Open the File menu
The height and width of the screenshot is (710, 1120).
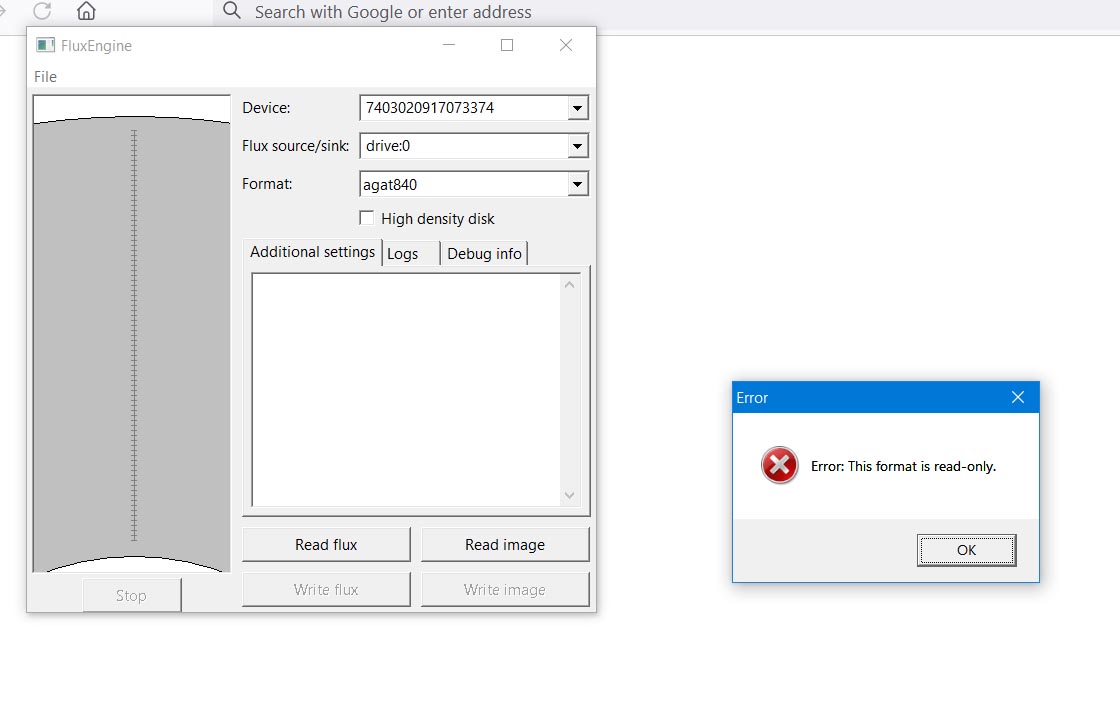tap(45, 76)
